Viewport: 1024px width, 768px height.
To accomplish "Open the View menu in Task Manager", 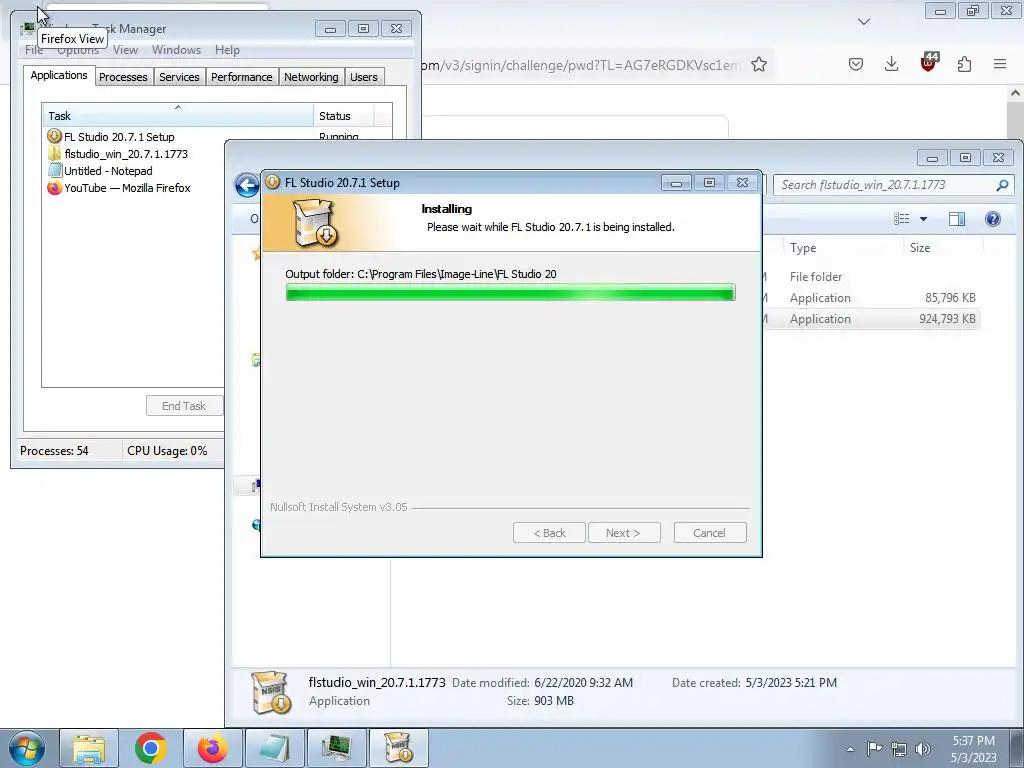I will (x=125, y=50).
